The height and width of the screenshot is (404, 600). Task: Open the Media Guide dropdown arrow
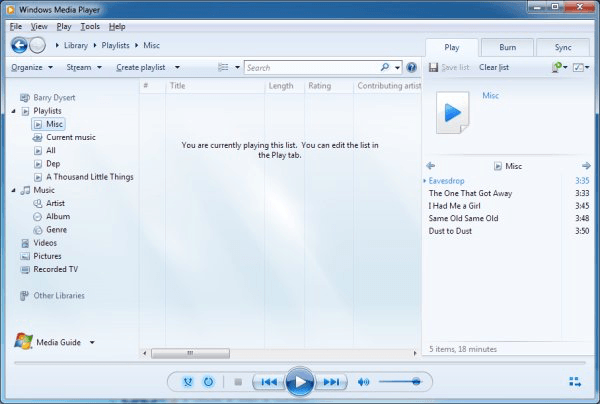[92, 342]
